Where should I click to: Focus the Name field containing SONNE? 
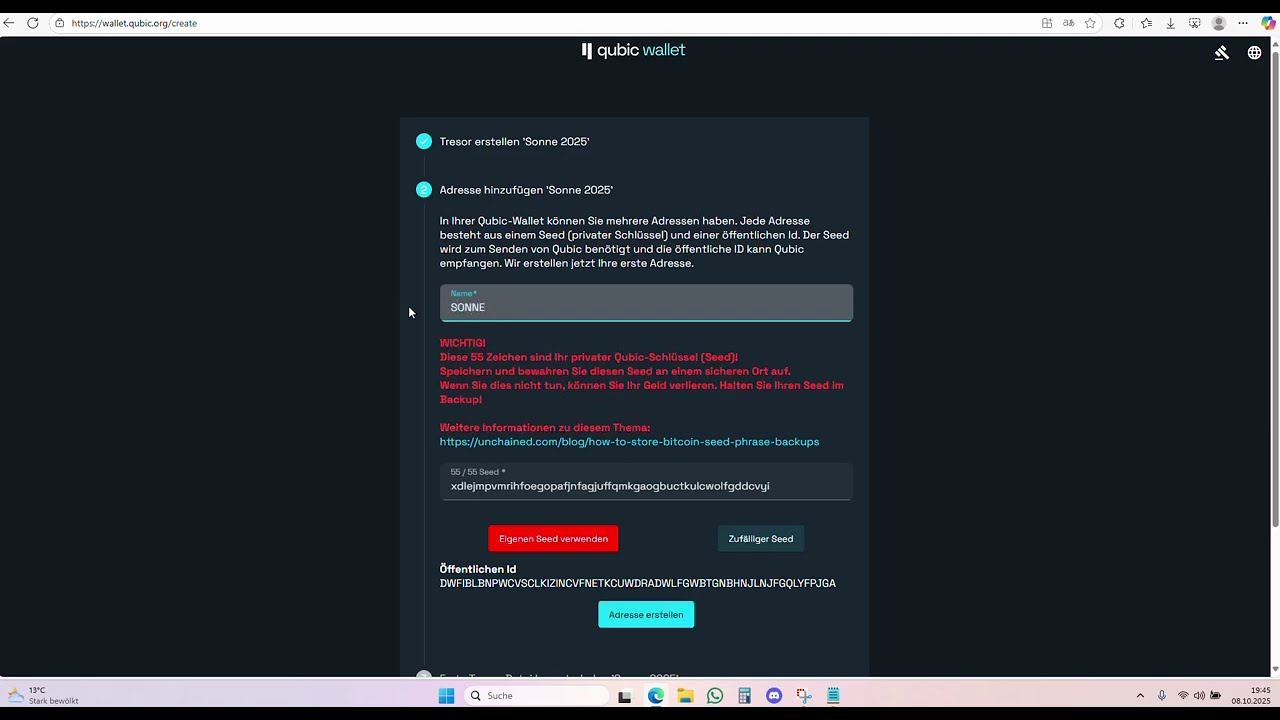(646, 303)
